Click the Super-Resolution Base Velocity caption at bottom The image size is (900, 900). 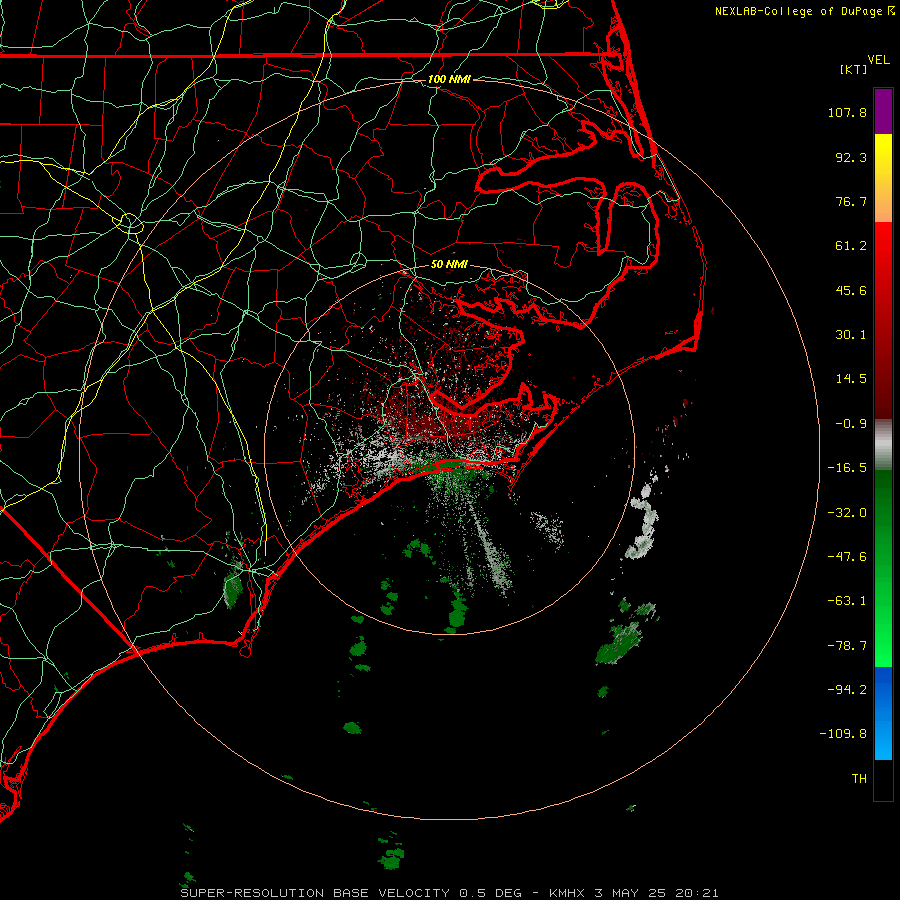click(449, 893)
